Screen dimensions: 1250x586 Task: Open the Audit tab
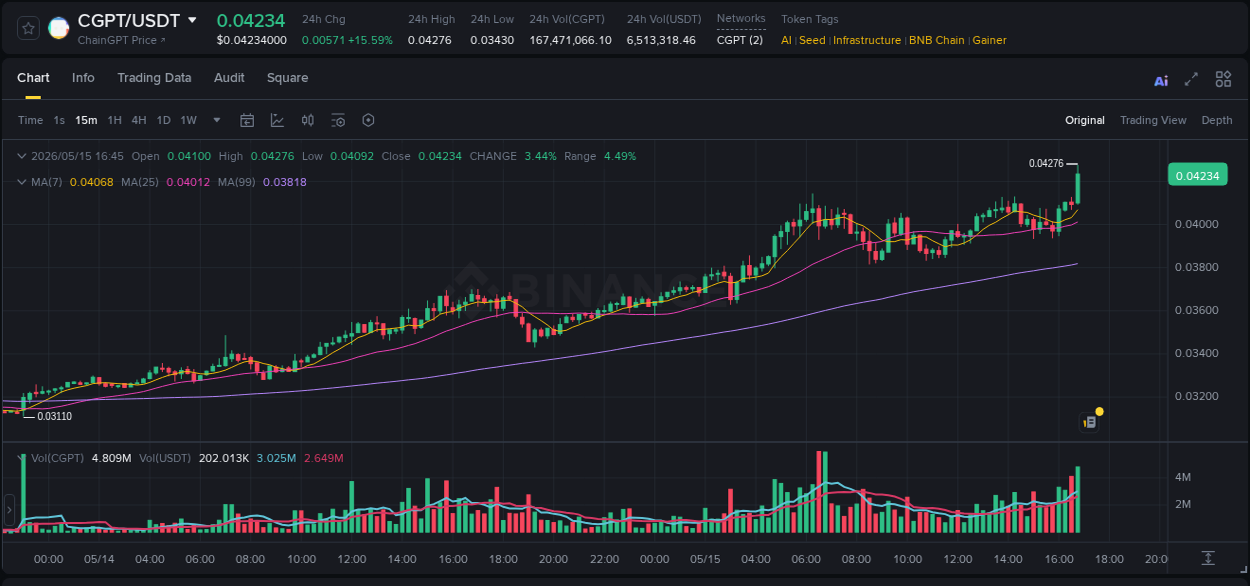click(229, 78)
